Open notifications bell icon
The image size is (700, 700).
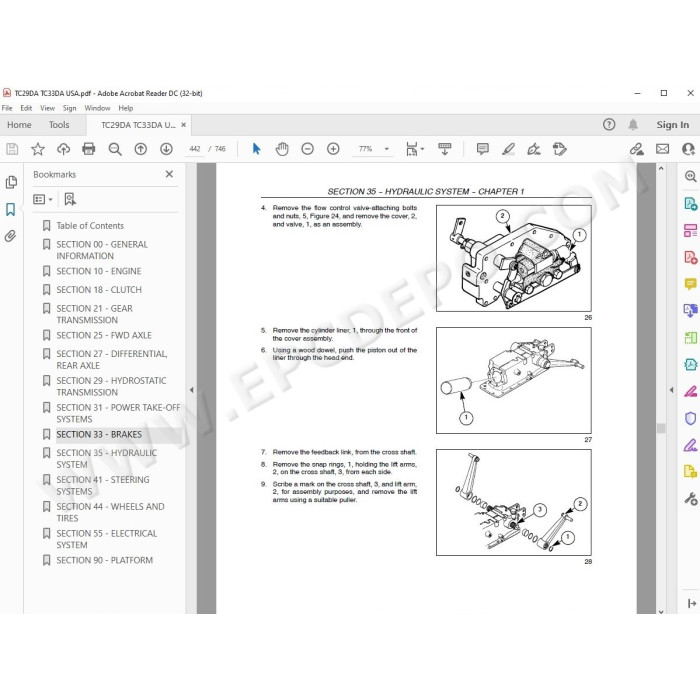point(633,125)
